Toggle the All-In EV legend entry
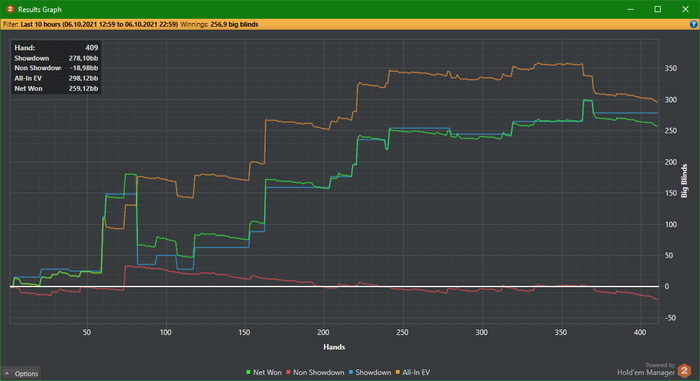This screenshot has width=700, height=381. pyautogui.click(x=413, y=372)
